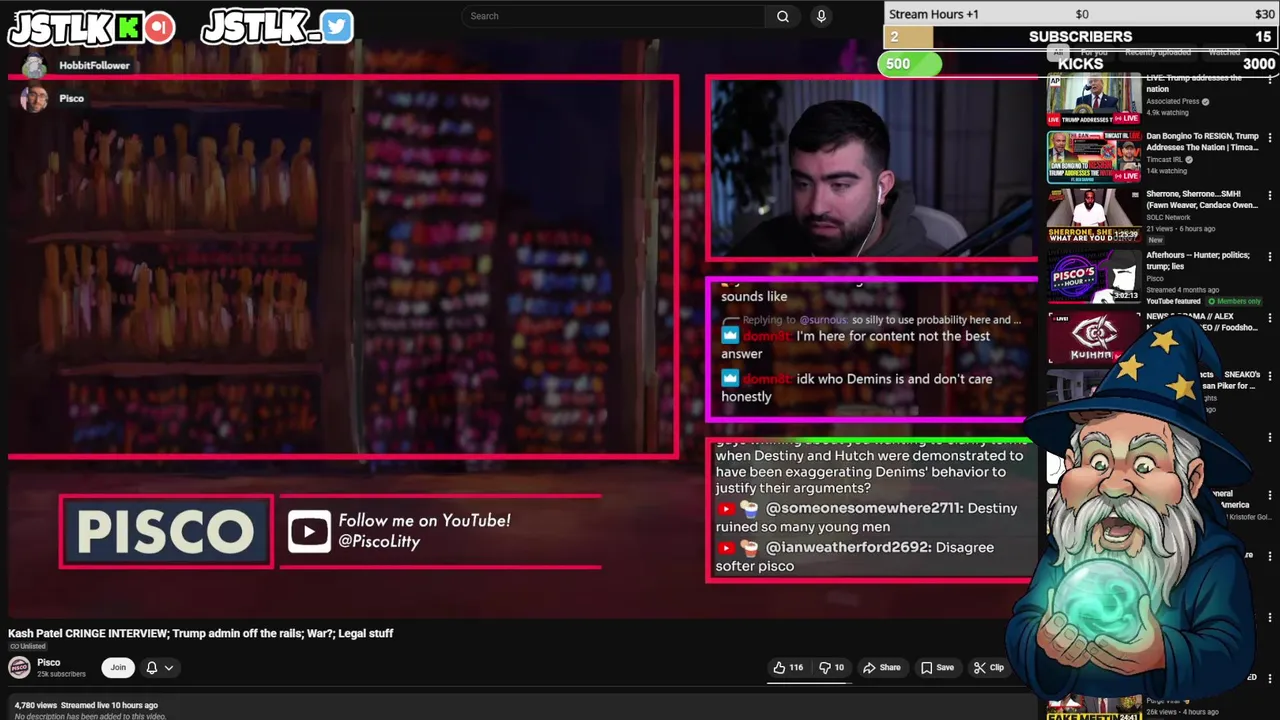Viewport: 1280px width, 720px height.
Task: Open Pisco channel avatar below the video
Action: pos(19,668)
